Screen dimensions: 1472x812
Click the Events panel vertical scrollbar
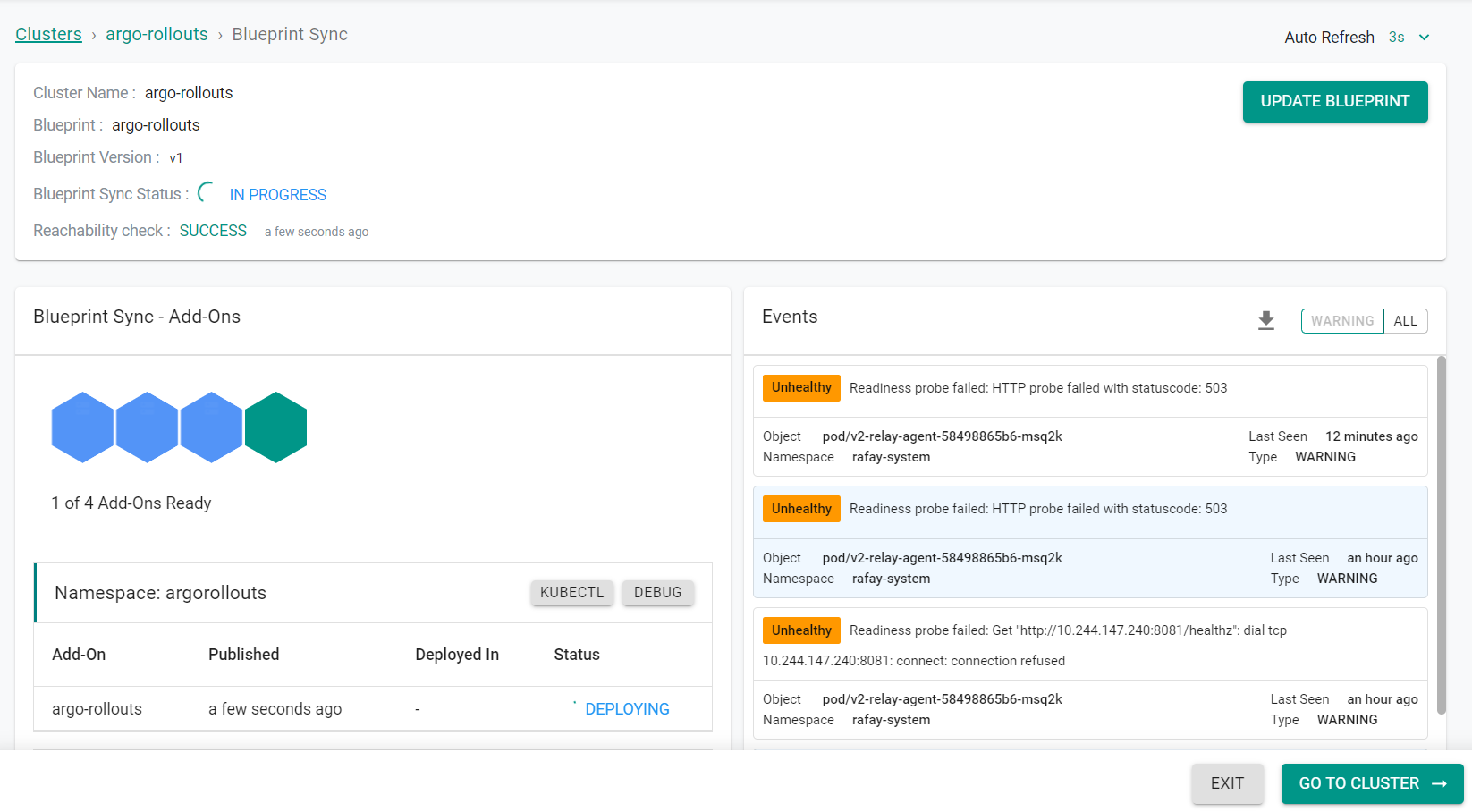pyautogui.click(x=1441, y=535)
